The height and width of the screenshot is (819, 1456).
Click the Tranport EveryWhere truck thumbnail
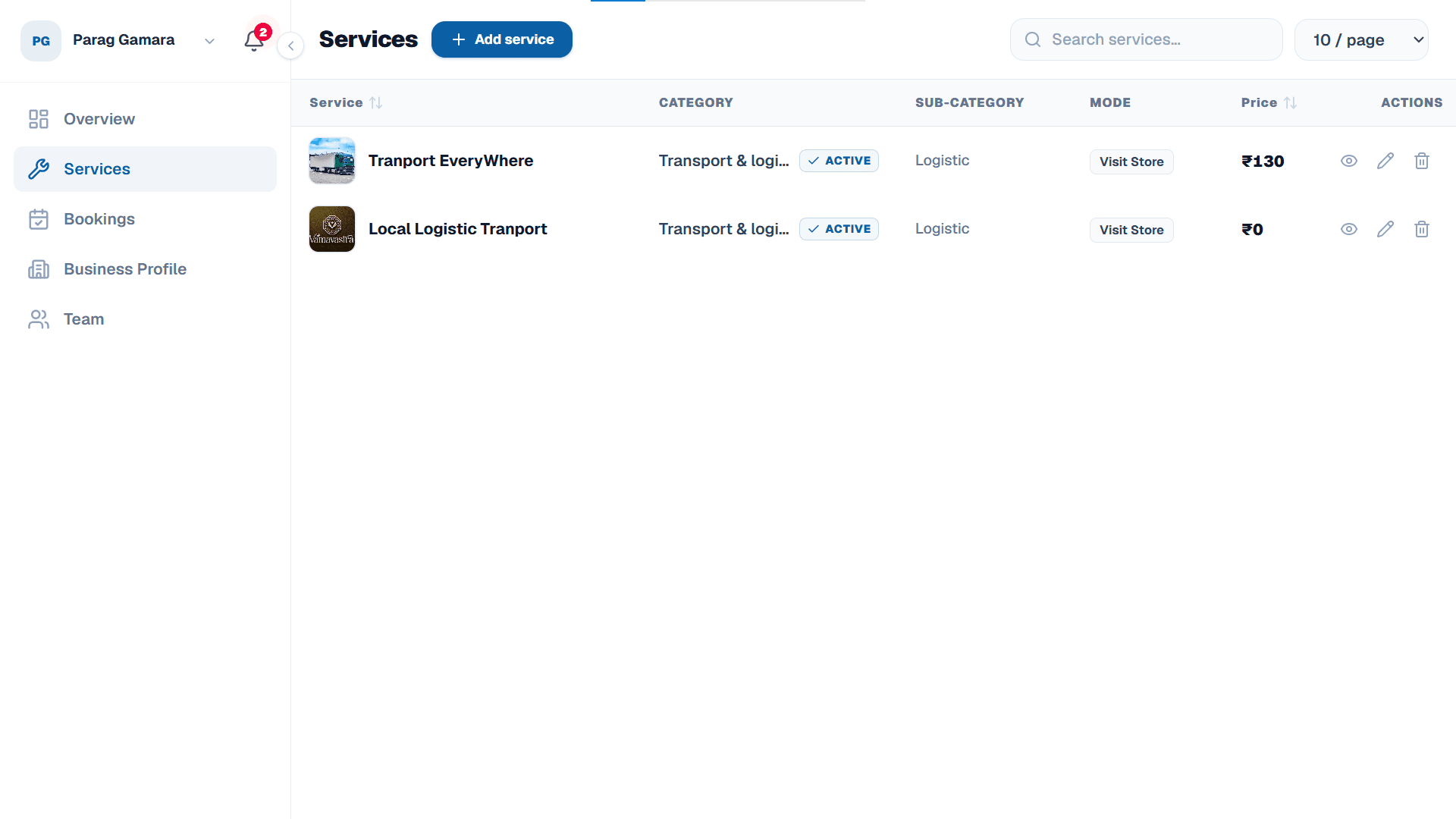332,161
